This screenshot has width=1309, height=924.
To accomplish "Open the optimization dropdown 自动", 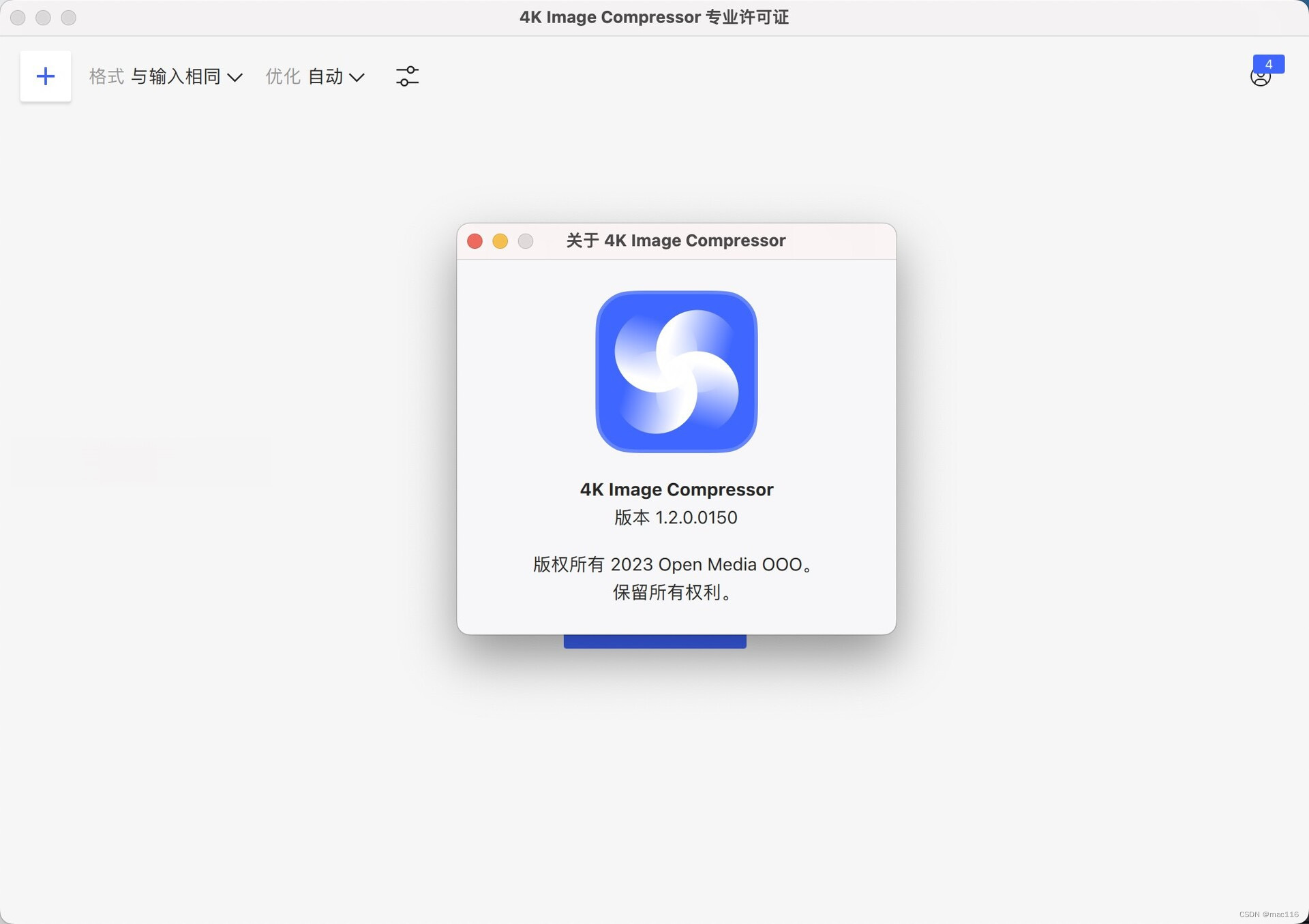I will point(336,76).
